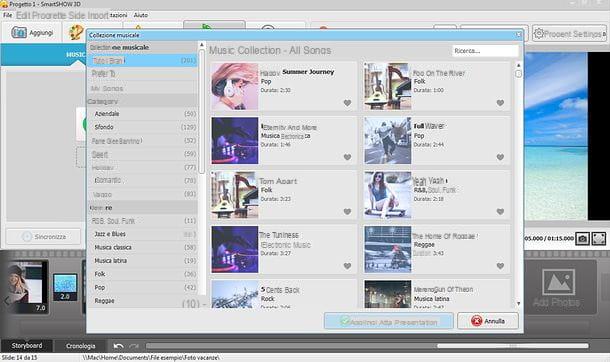Select storyboard slide with 7.0 duration
The height and width of the screenshot is (362, 610).
pyautogui.click(x=27, y=287)
